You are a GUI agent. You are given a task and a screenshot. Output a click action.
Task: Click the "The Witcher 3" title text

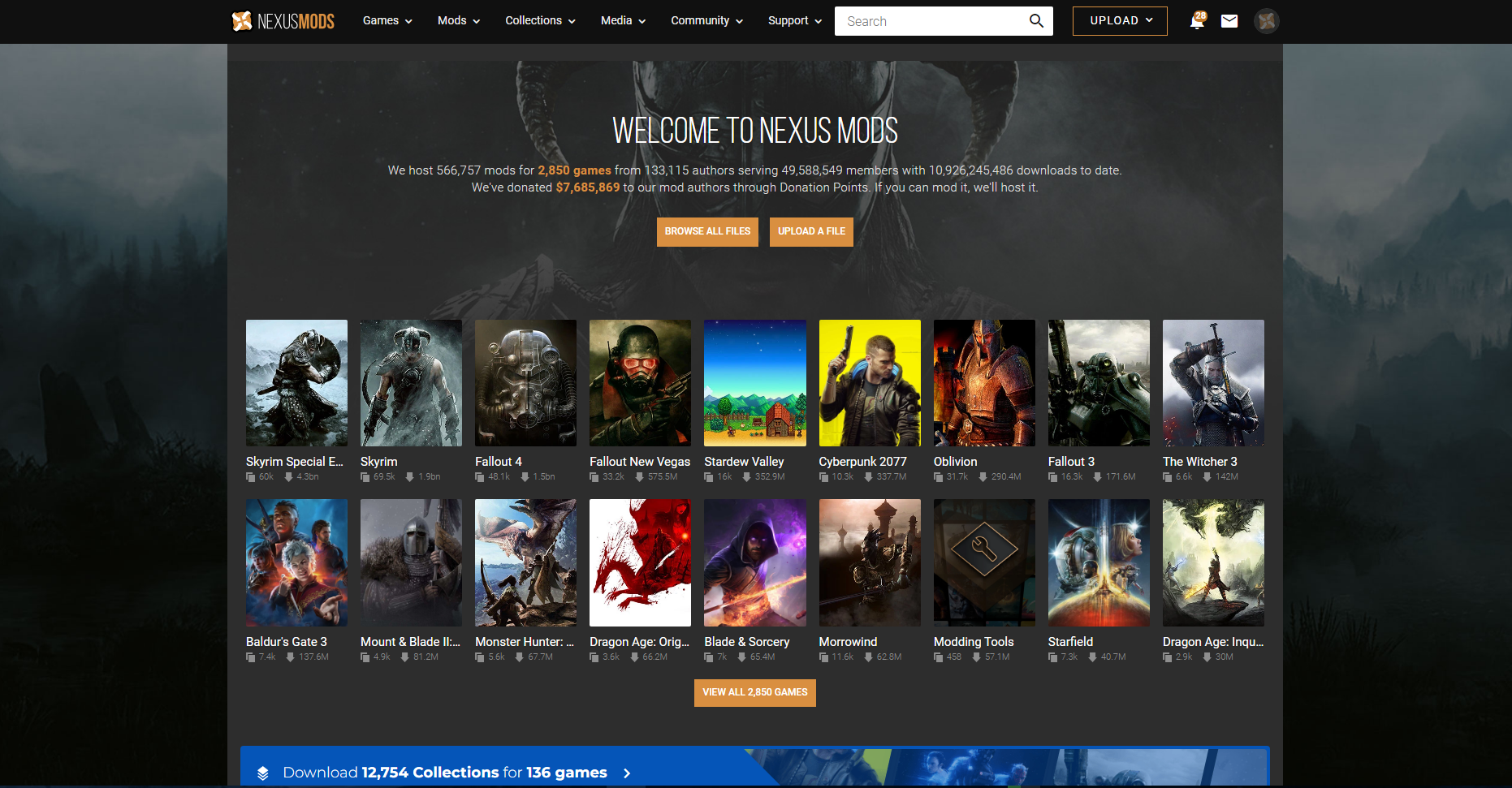[x=1200, y=462]
